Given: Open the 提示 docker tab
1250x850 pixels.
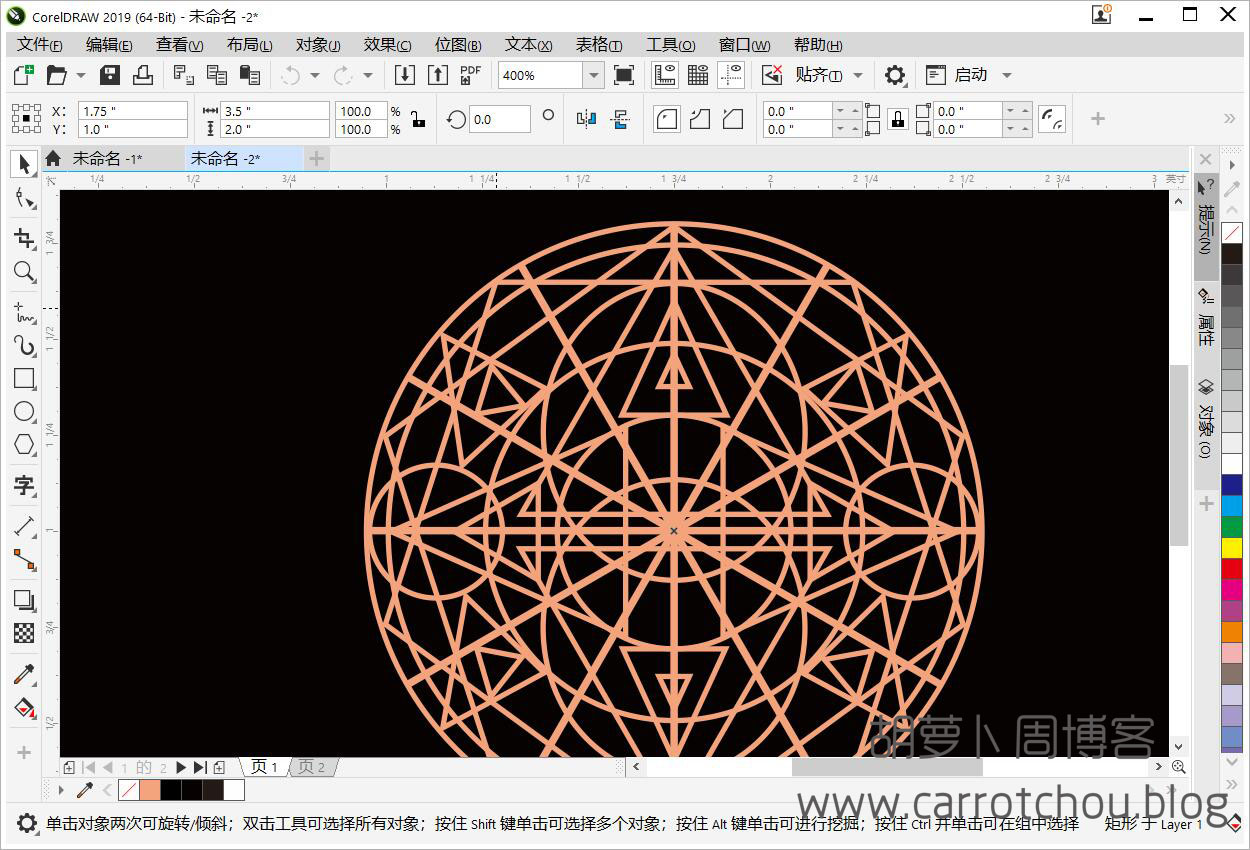Looking at the screenshot, I should (x=1206, y=228).
